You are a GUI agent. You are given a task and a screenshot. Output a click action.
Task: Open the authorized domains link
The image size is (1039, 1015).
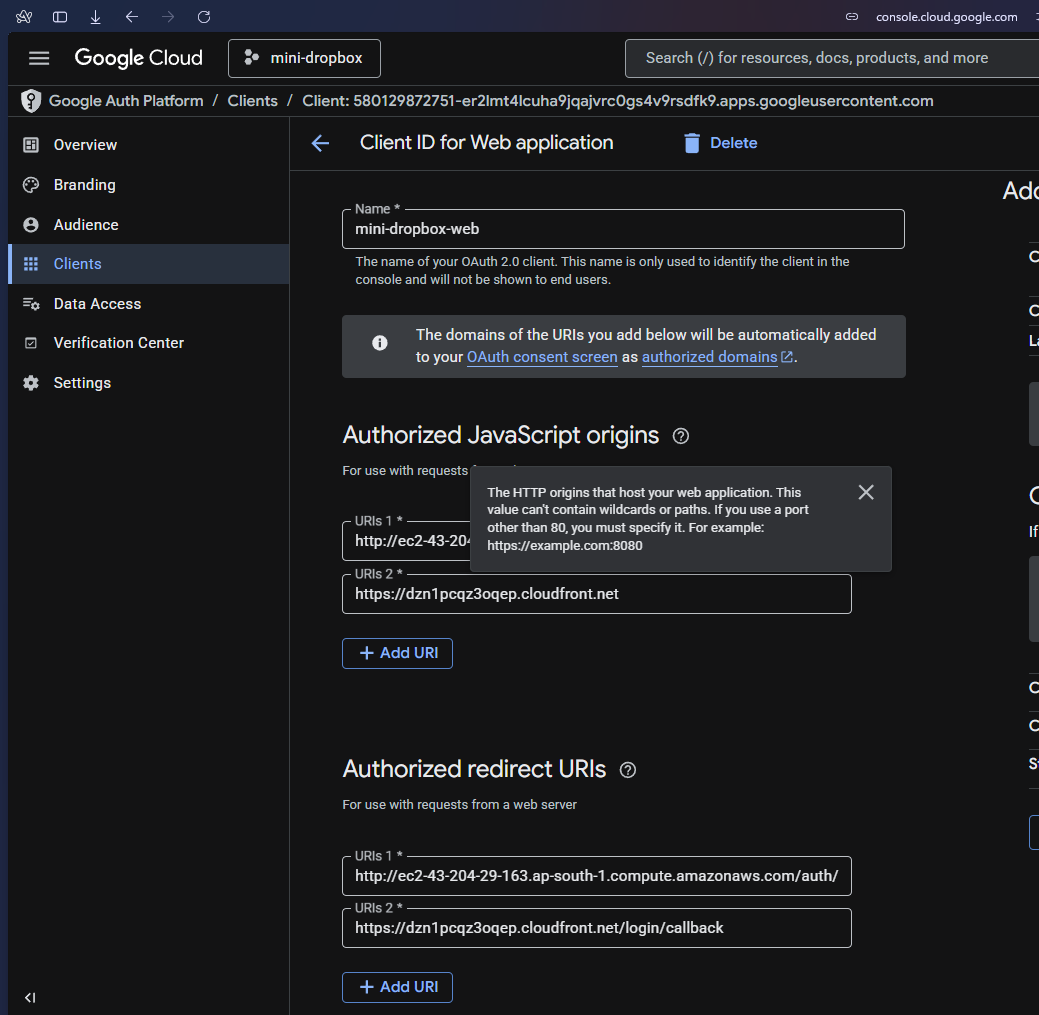pos(710,357)
